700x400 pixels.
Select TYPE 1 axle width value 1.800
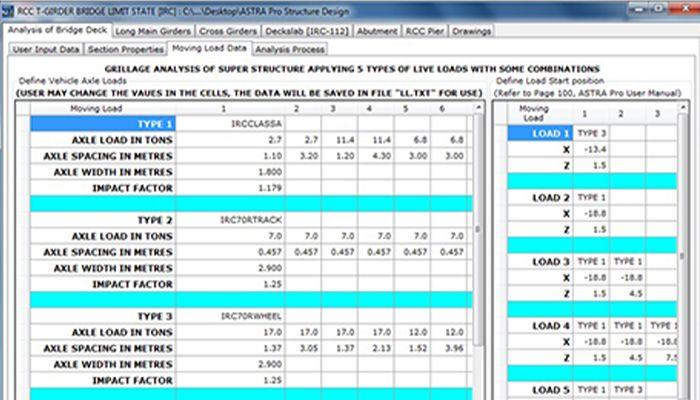pyautogui.click(x=231, y=172)
